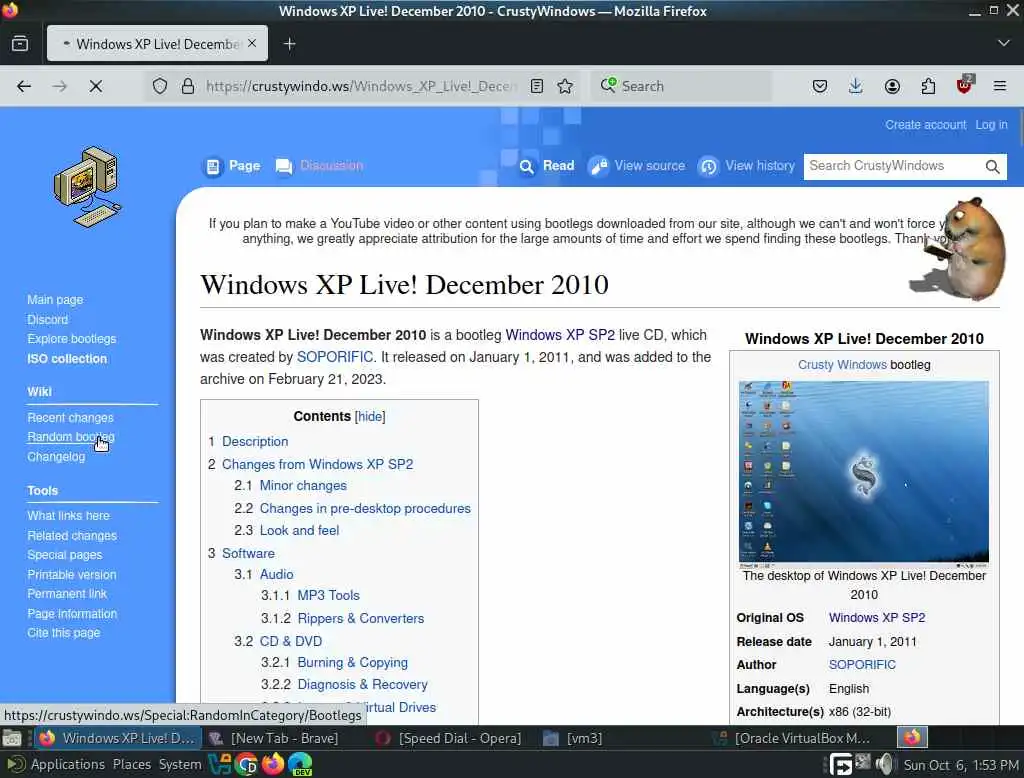Image resolution: width=1024 pixels, height=778 pixels.
Task: Click the uBlock Origin extension icon
Action: click(x=964, y=86)
